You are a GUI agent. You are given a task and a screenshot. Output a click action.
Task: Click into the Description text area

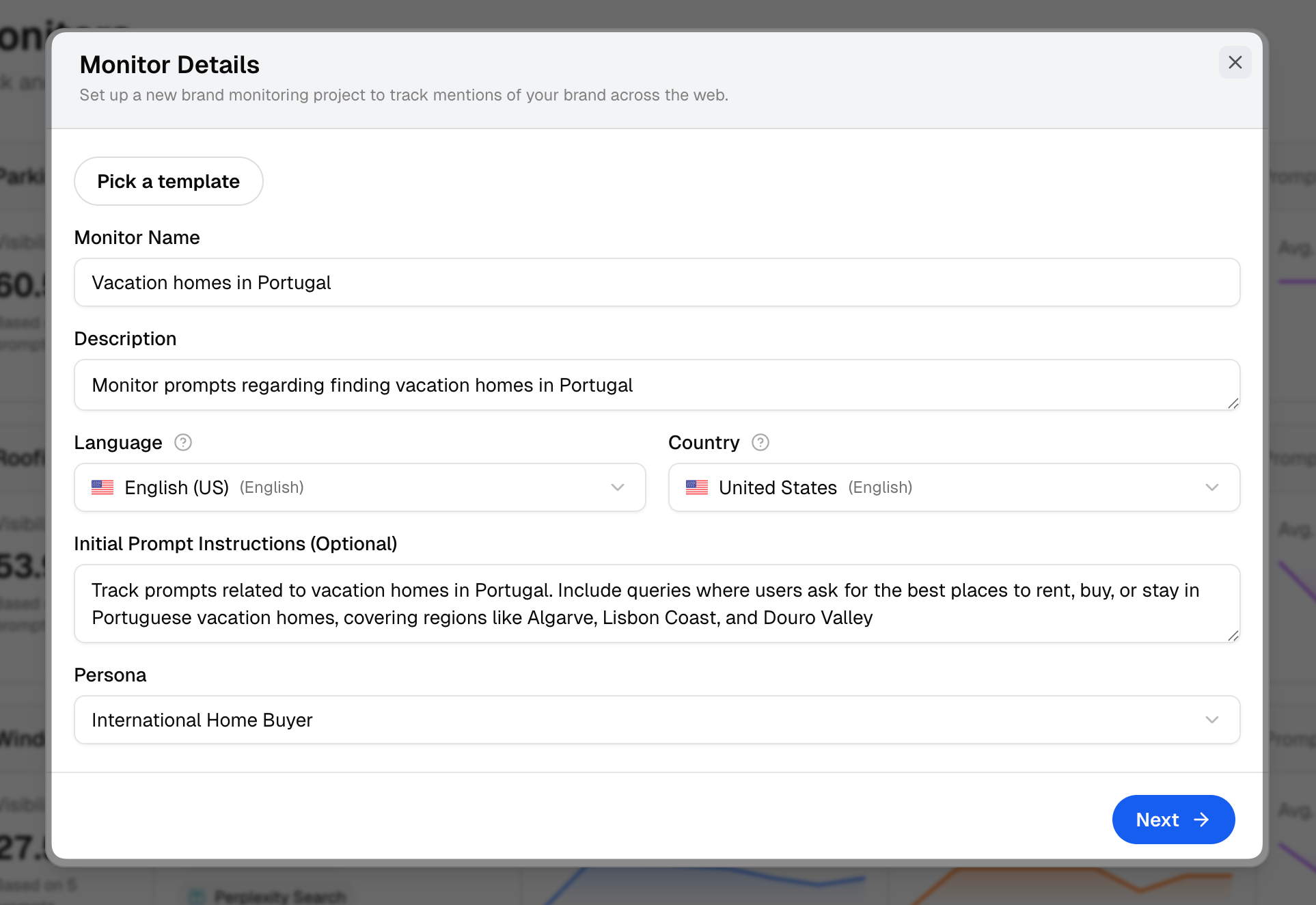pos(656,385)
